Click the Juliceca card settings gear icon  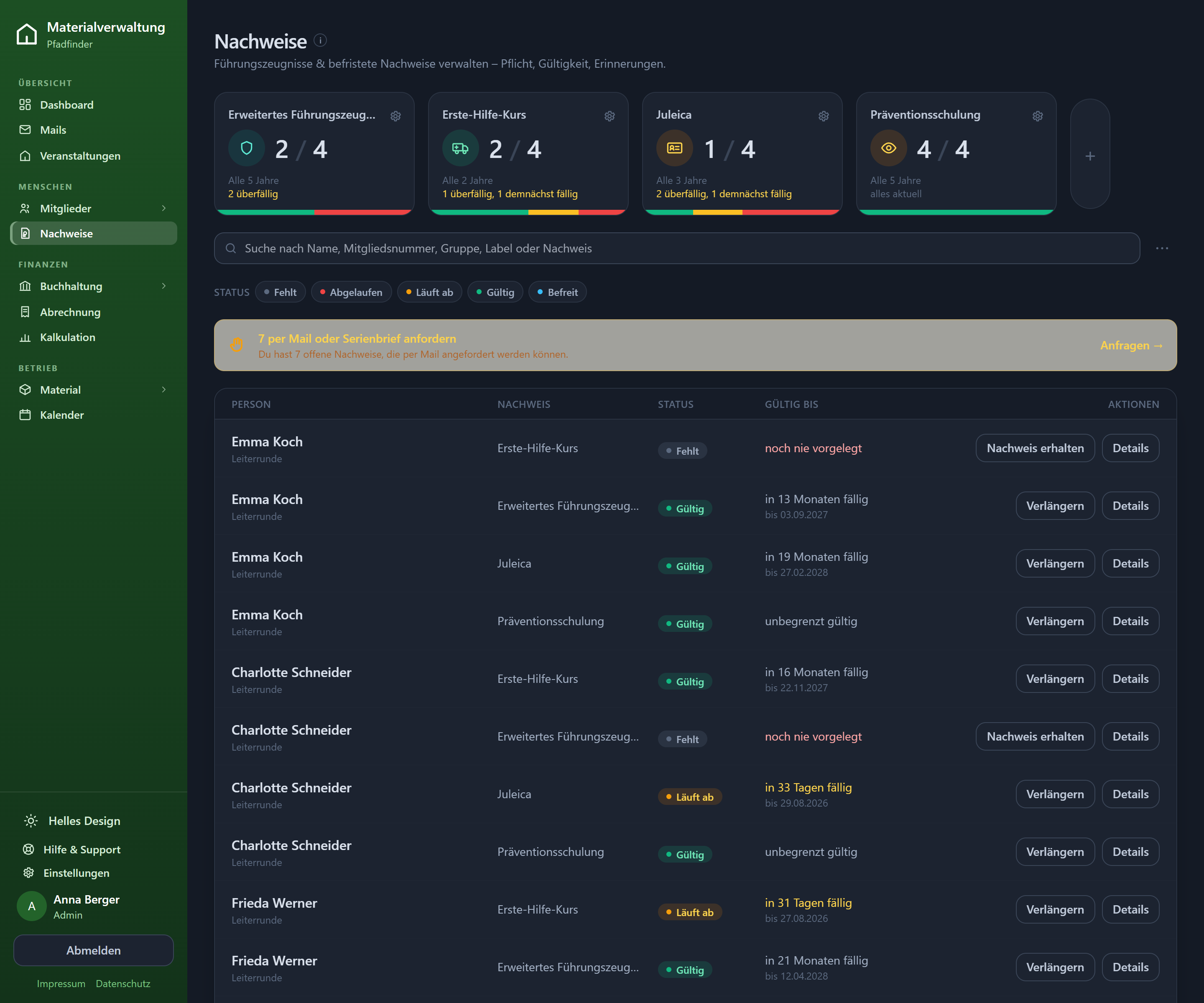[823, 116]
